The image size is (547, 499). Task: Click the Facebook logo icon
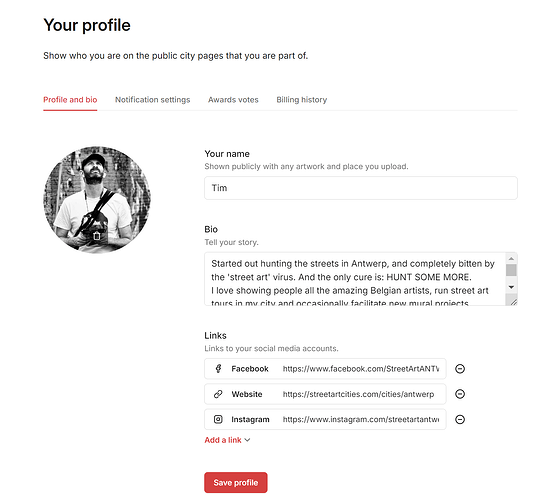coord(218,368)
